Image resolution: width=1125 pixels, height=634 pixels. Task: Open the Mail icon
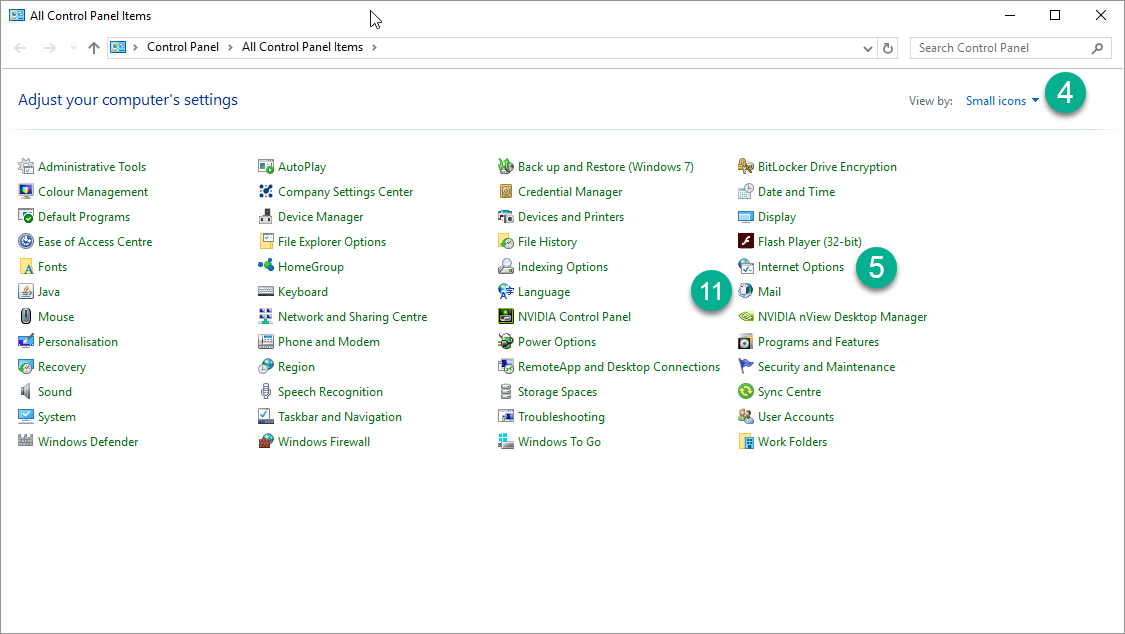(745, 291)
